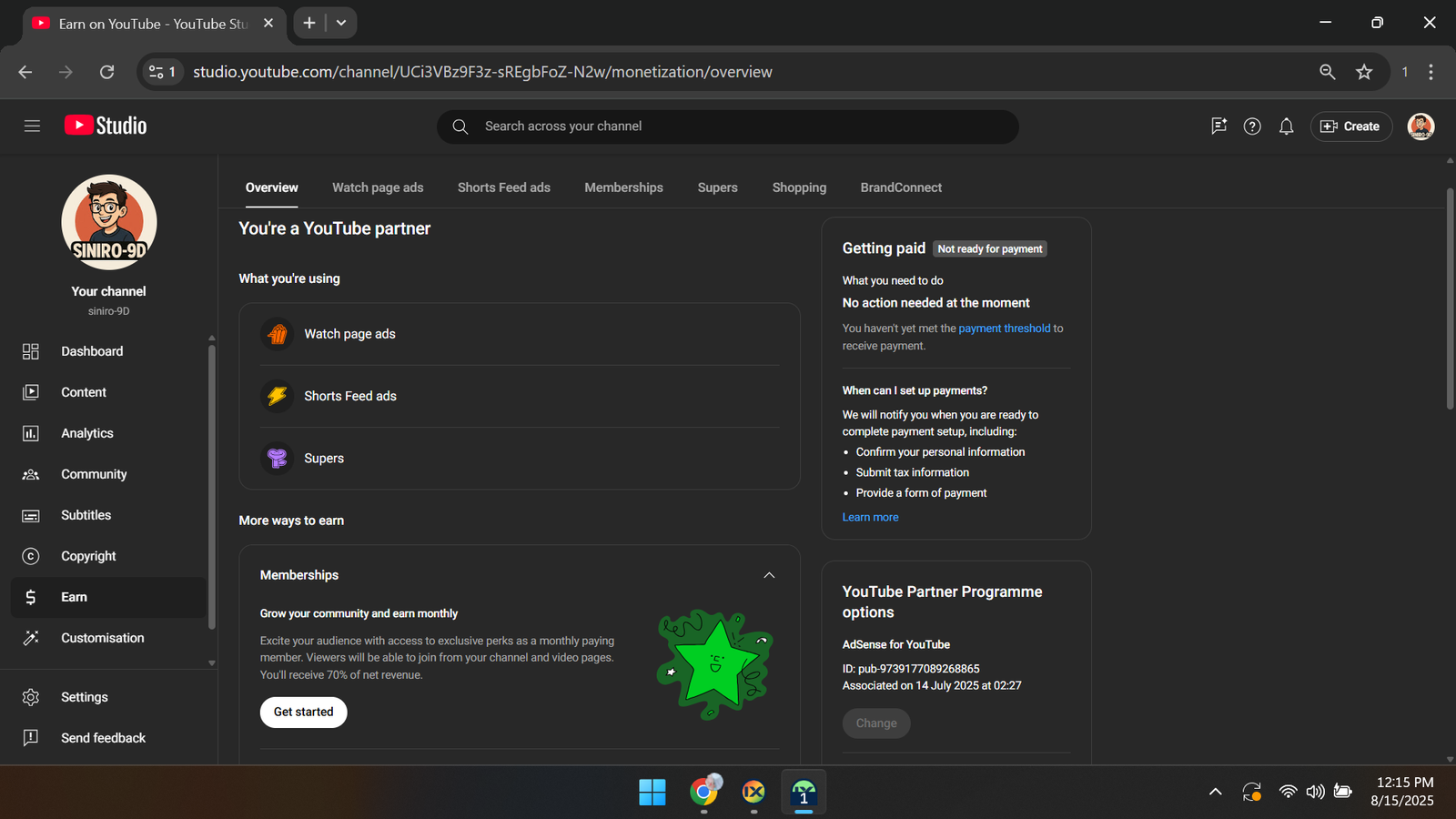Viewport: 1456px width, 819px height.
Task: Open the browser zoom magnifier icon
Action: click(x=1328, y=72)
